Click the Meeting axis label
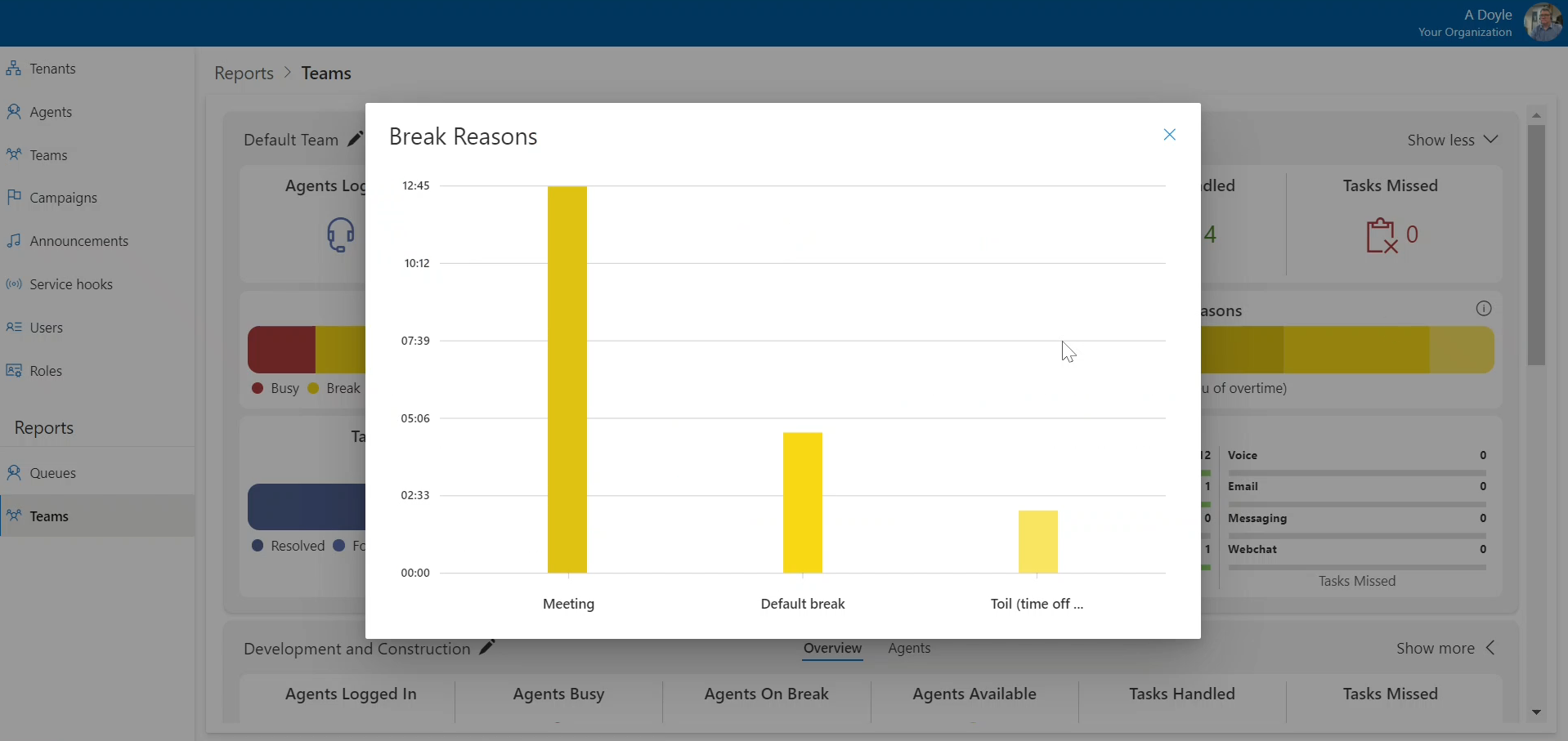 (568, 604)
